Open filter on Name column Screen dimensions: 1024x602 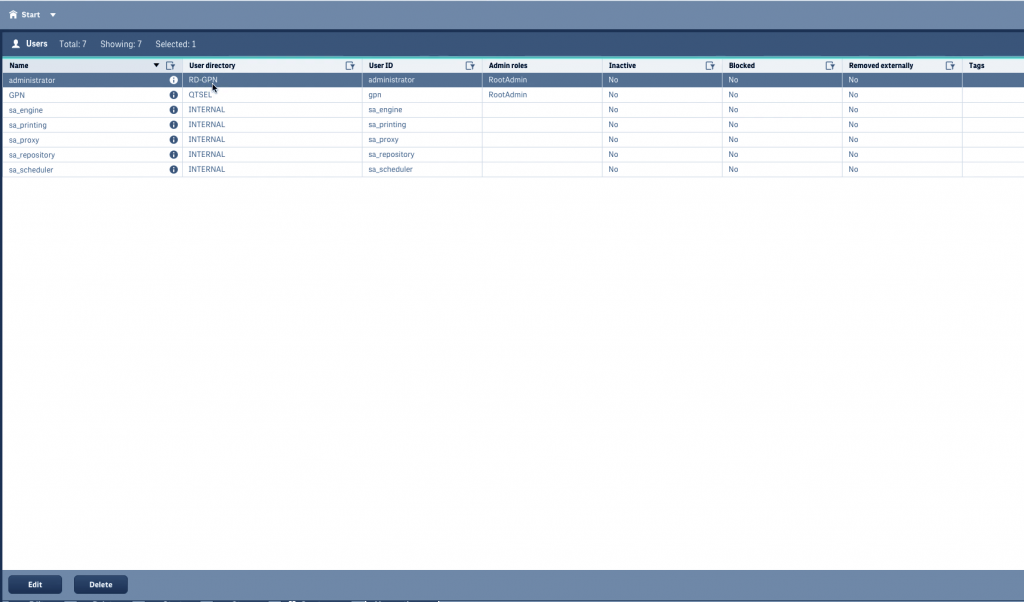pos(170,65)
